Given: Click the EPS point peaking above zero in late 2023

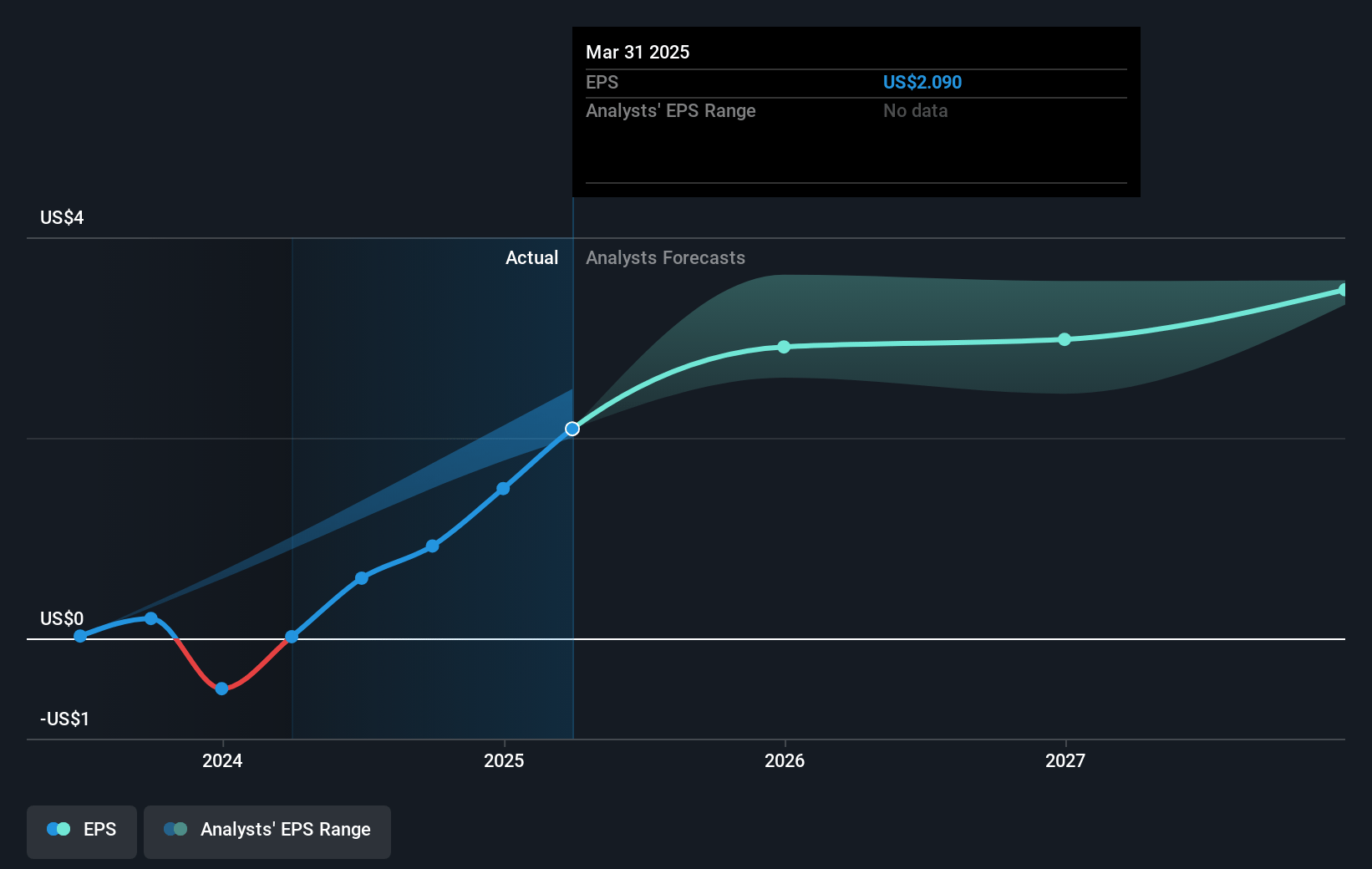Looking at the screenshot, I should [150, 618].
